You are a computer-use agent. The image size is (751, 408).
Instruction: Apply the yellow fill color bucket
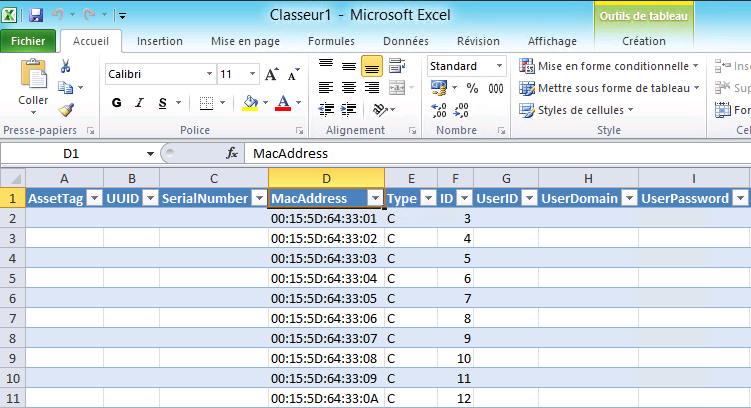[x=250, y=103]
